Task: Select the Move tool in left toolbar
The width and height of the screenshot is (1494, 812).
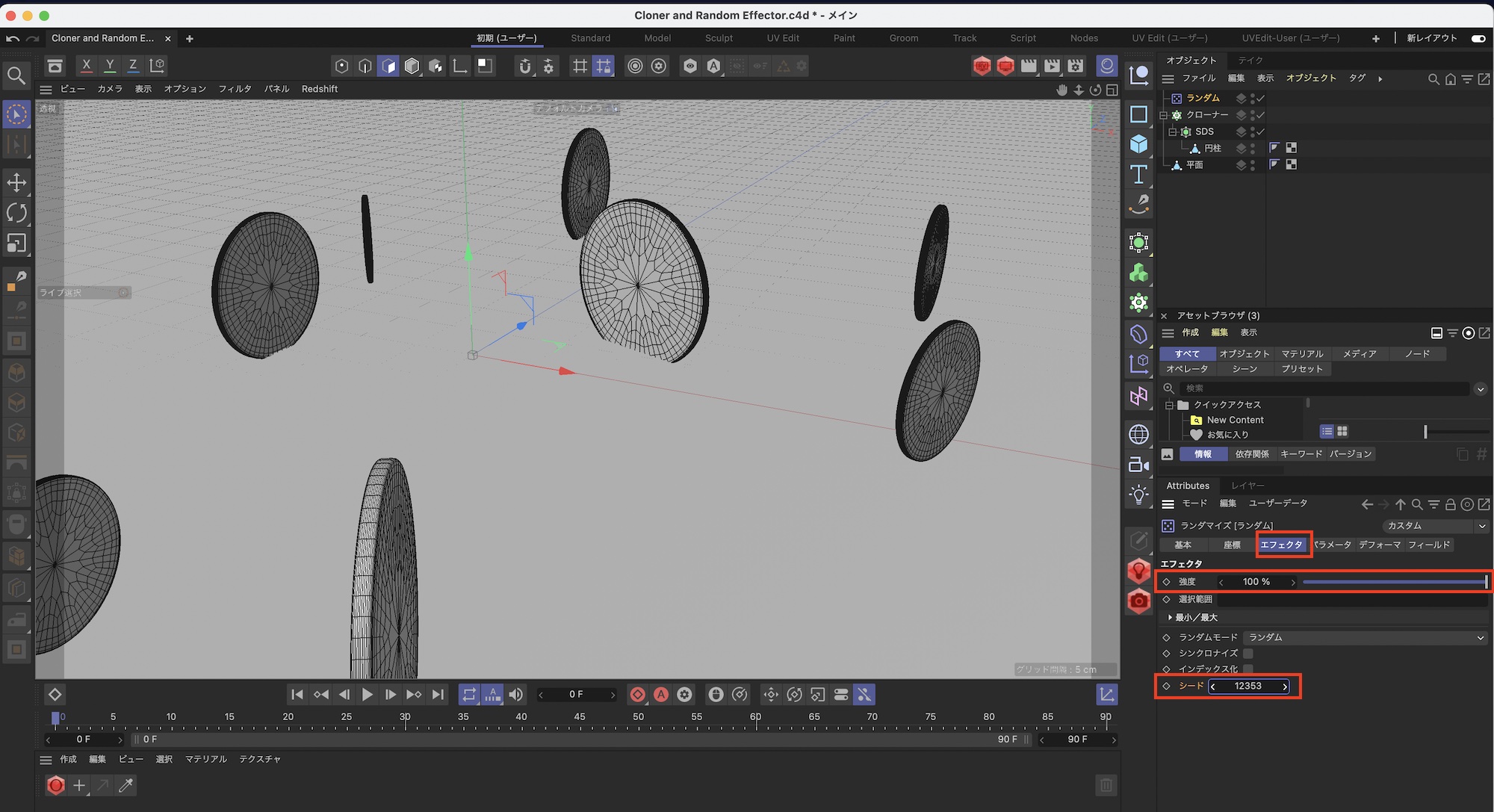Action: pyautogui.click(x=16, y=182)
